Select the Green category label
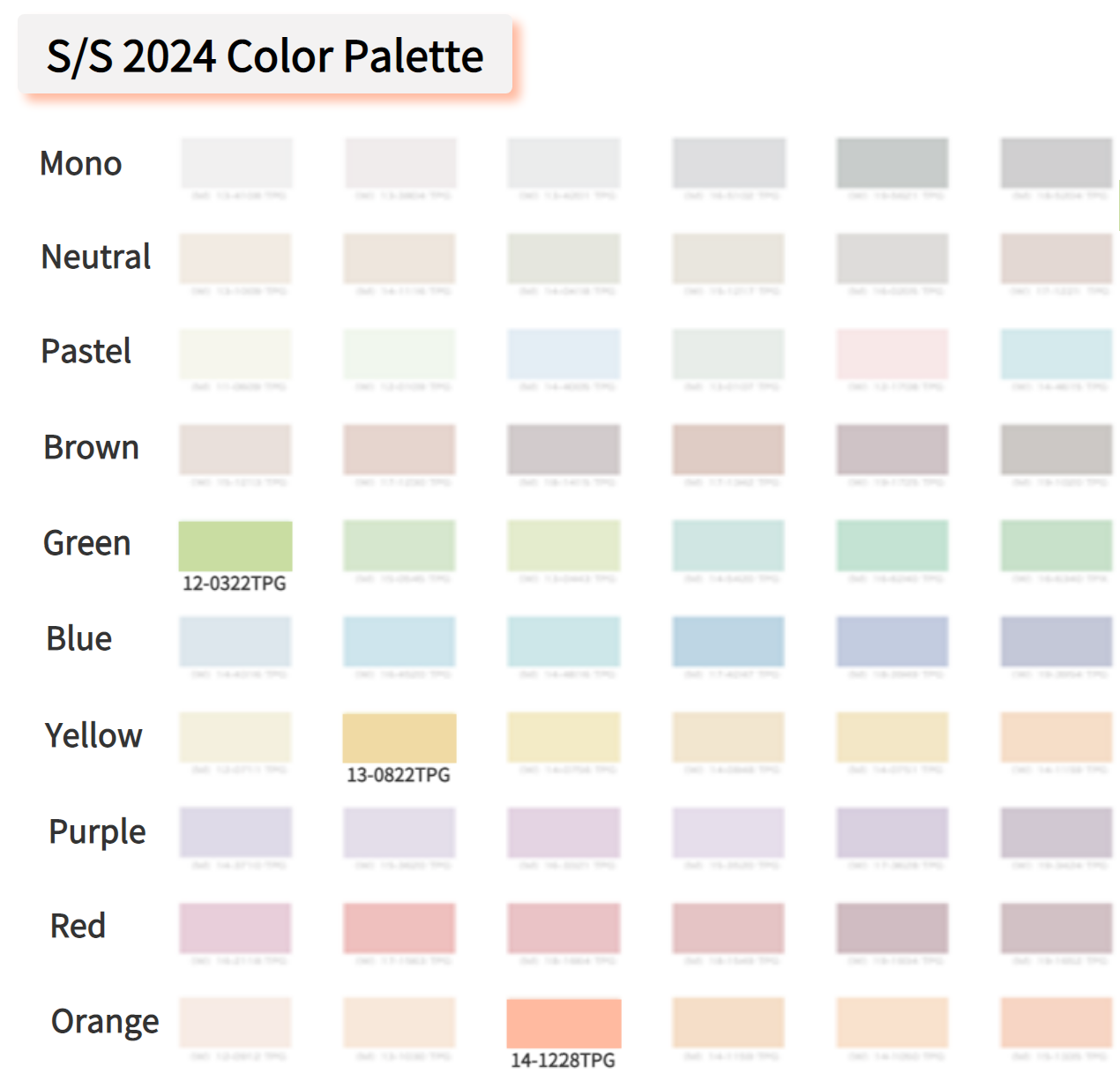The image size is (1120, 1088). [x=87, y=543]
